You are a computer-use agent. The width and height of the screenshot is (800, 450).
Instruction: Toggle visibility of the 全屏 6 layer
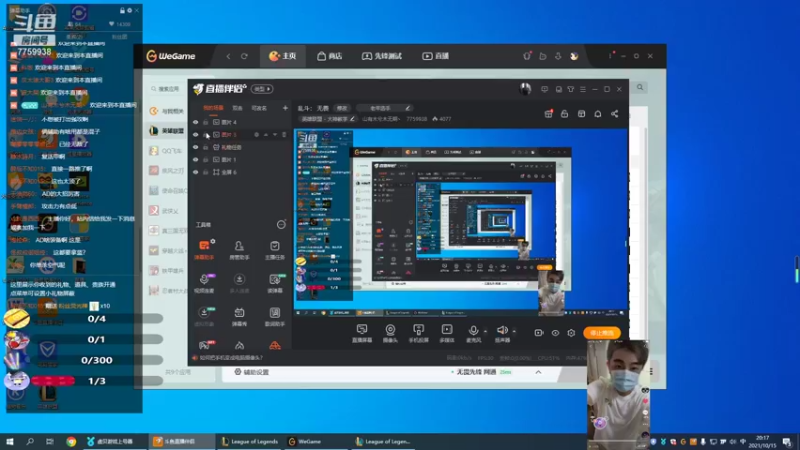[x=195, y=172]
